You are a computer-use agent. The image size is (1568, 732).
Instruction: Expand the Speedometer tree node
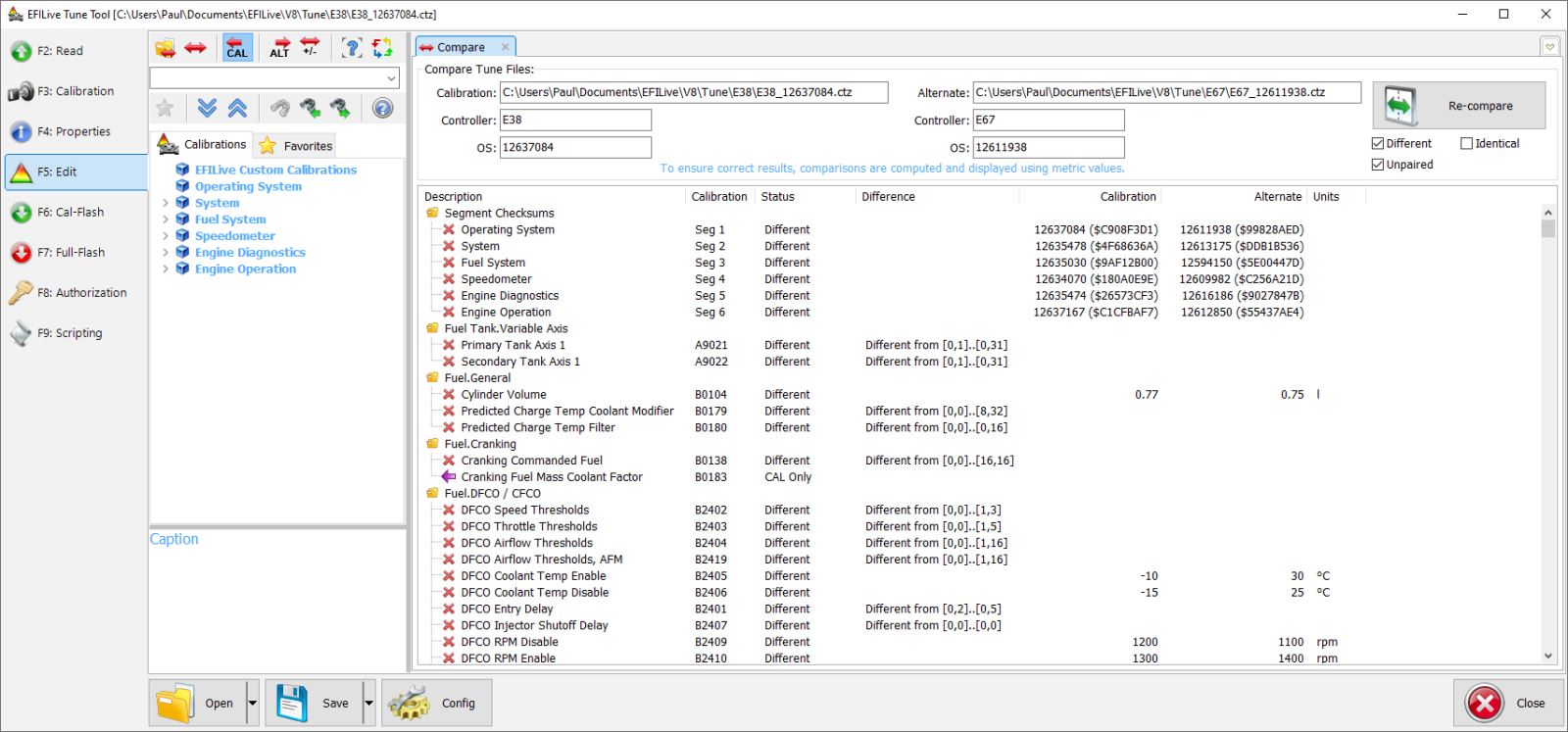[x=166, y=236]
